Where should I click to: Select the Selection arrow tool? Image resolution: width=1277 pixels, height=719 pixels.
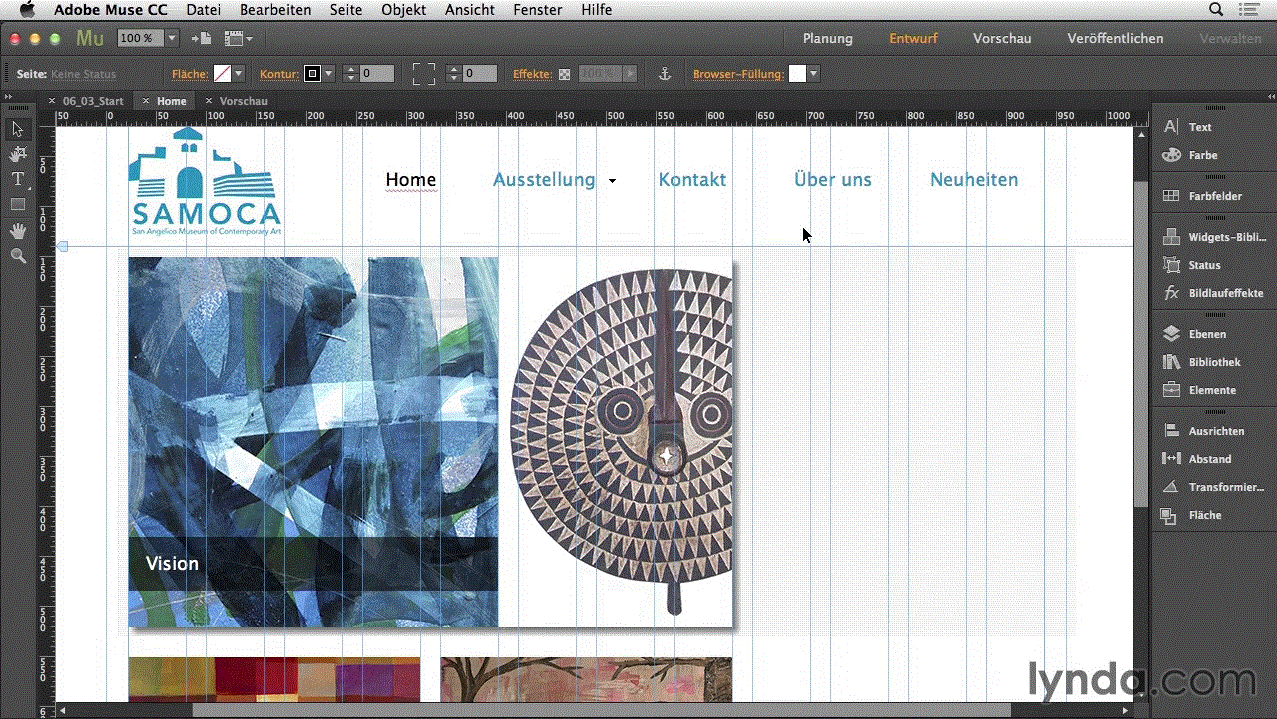pyautogui.click(x=18, y=129)
